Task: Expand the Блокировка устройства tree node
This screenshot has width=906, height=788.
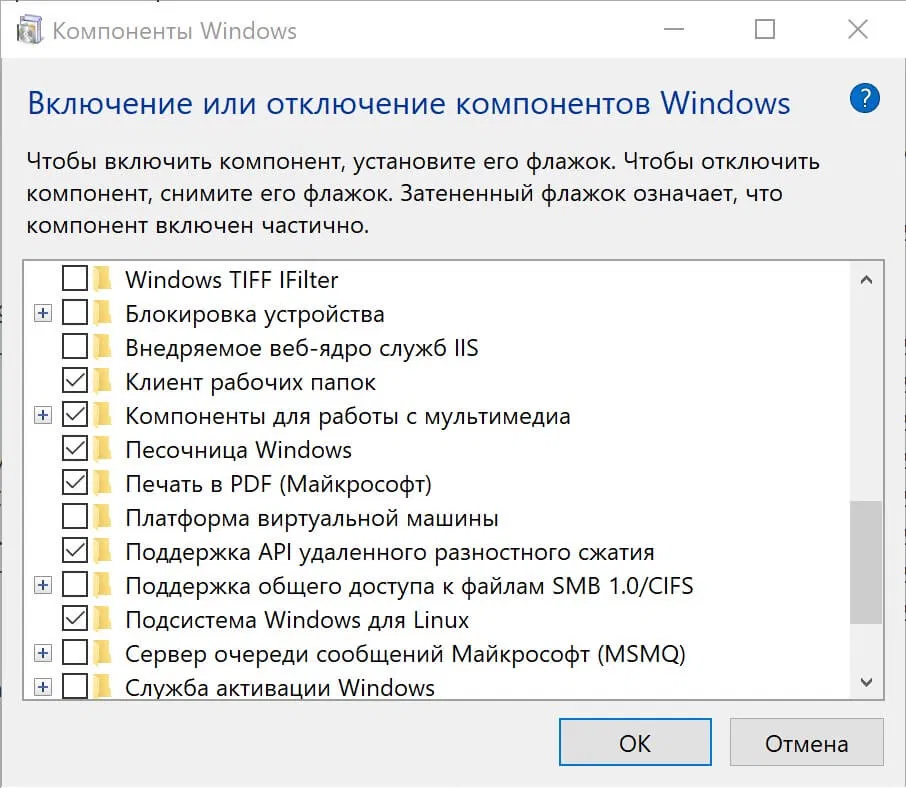Action: tap(42, 313)
